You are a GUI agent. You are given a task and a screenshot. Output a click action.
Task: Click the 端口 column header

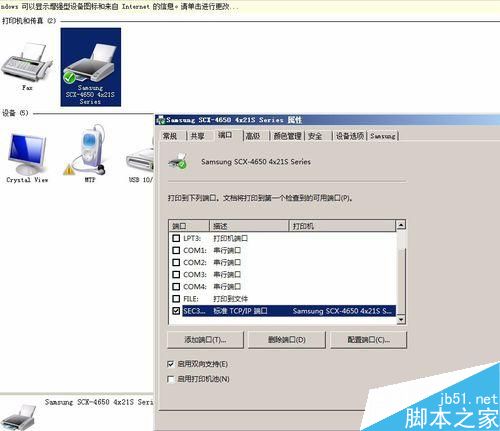pos(189,226)
